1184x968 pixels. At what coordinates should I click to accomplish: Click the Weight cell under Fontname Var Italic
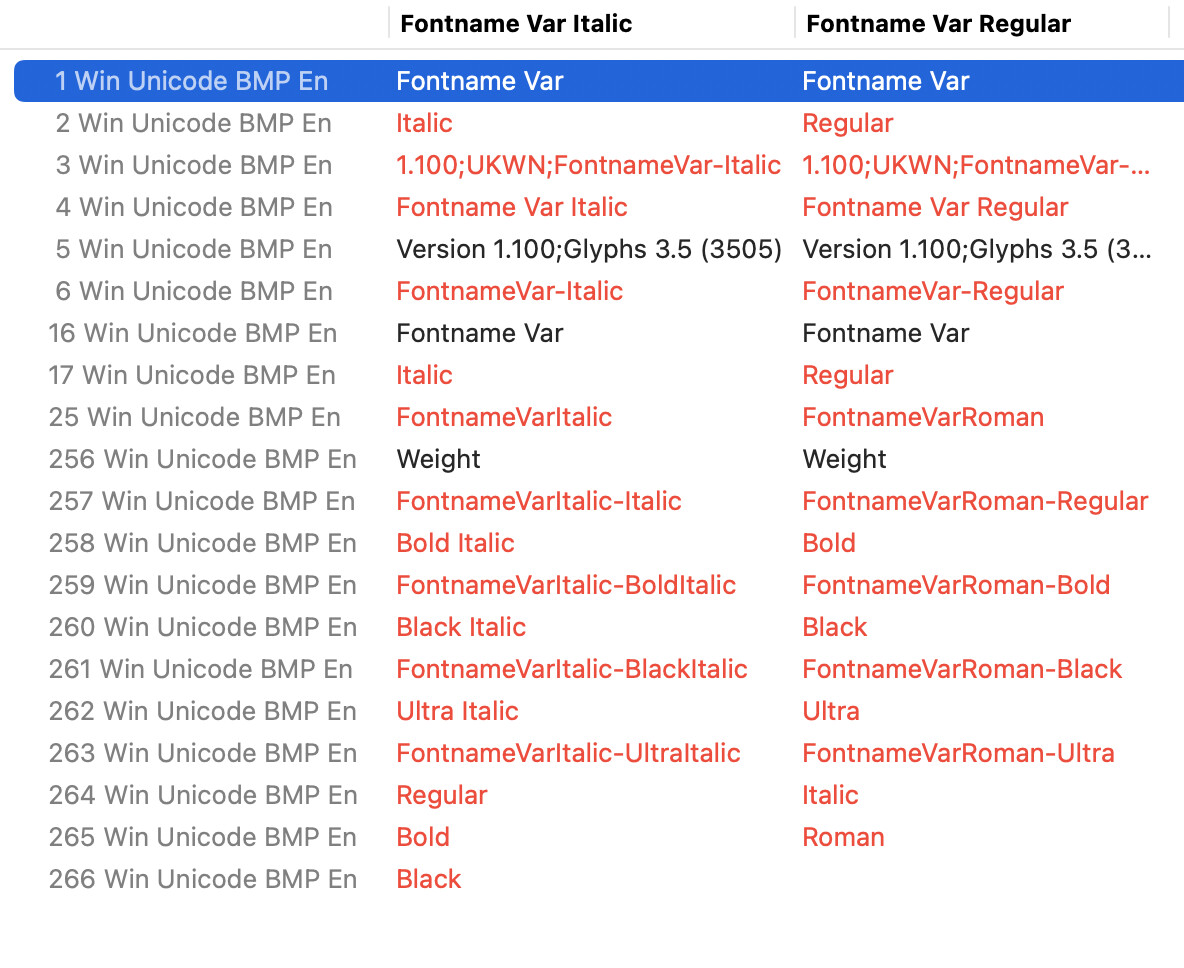coord(438,459)
